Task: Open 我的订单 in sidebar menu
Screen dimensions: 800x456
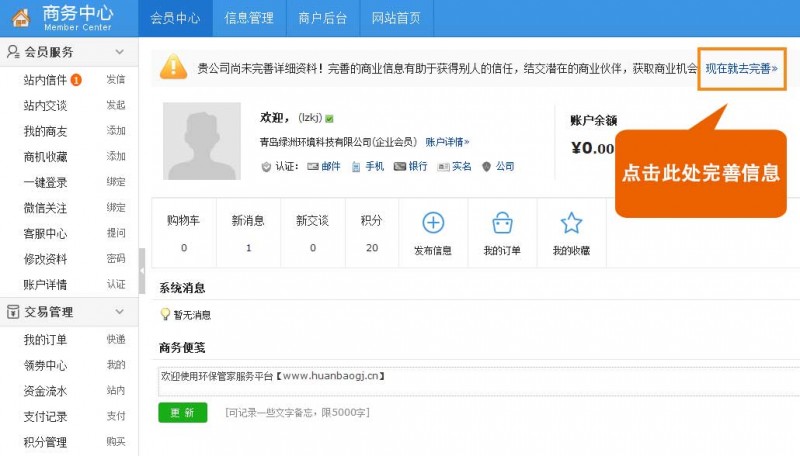Action: [45, 340]
